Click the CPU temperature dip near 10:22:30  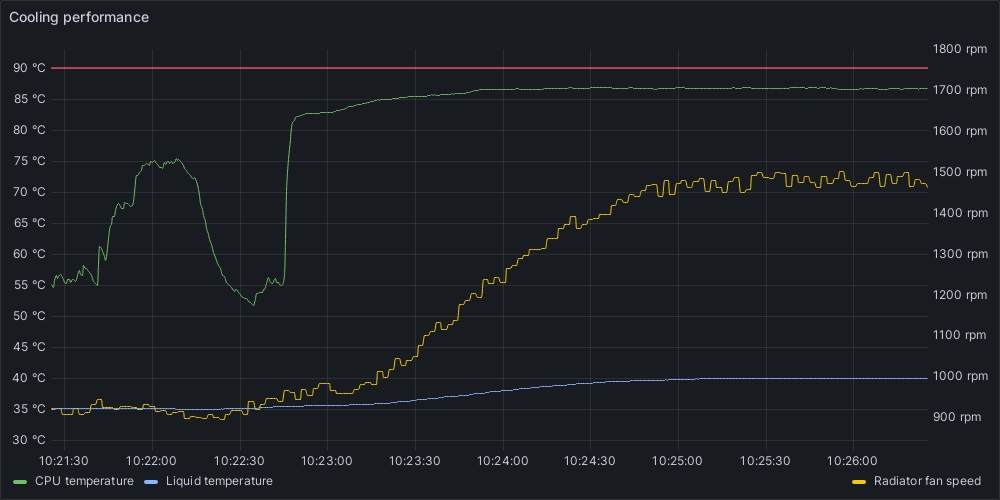point(252,303)
